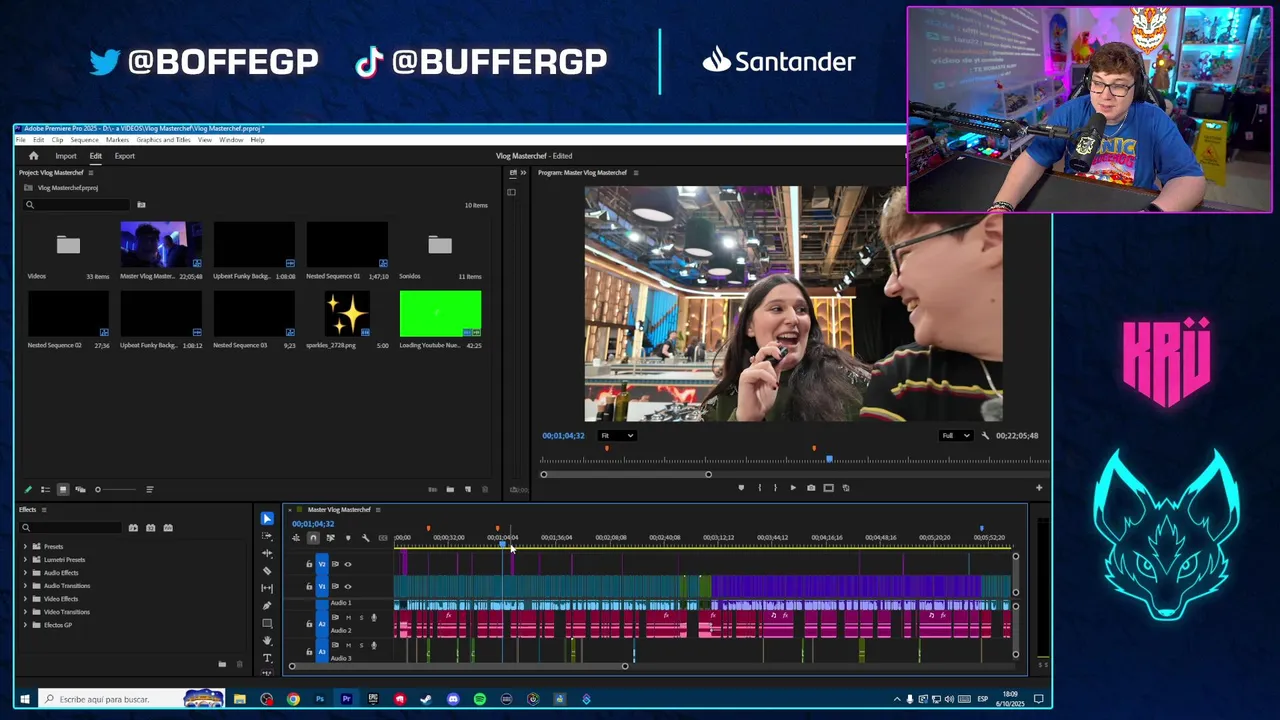Solo track Audio 2

click(361, 618)
